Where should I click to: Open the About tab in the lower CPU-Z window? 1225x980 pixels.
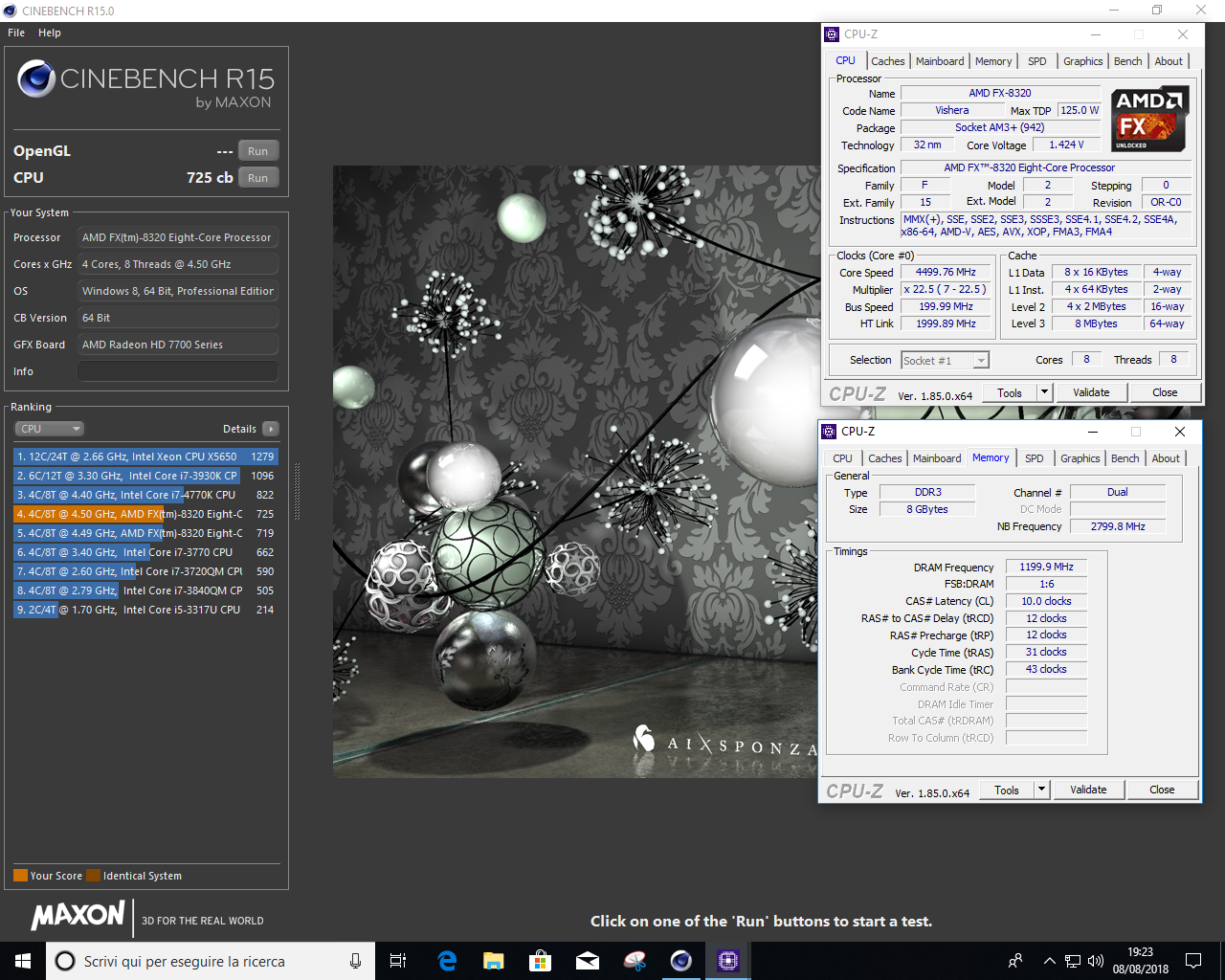[1166, 458]
